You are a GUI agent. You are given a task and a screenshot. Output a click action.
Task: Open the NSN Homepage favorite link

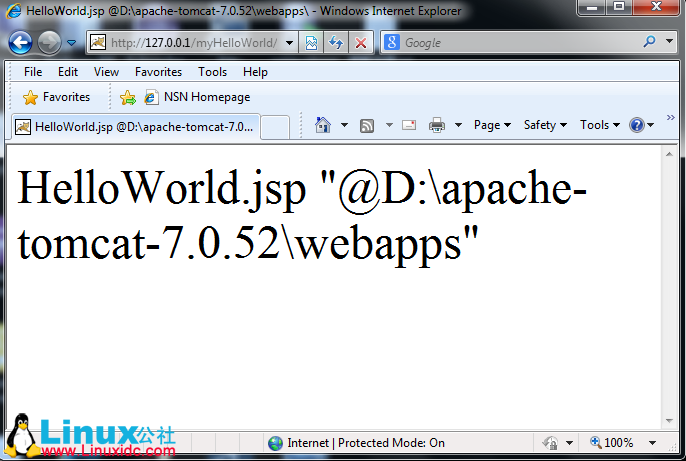197,97
